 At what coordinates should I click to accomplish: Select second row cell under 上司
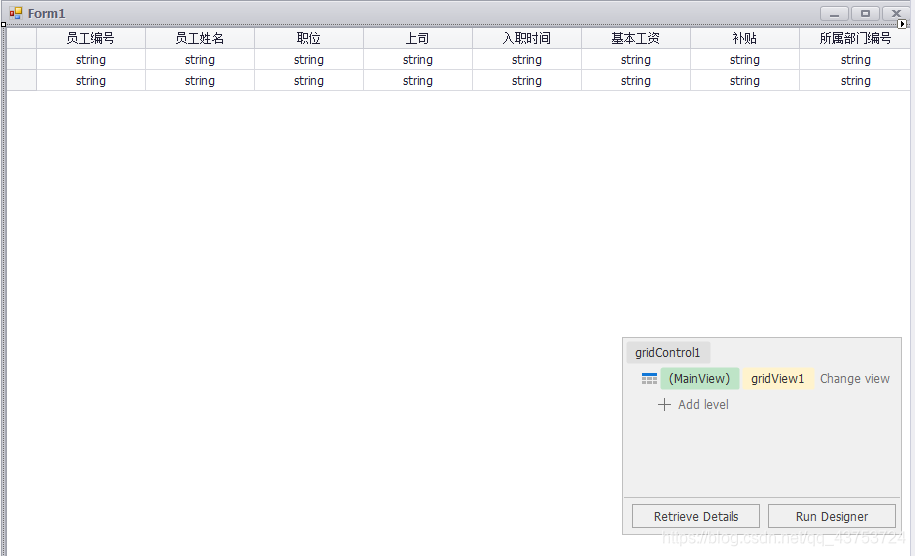tap(418, 81)
